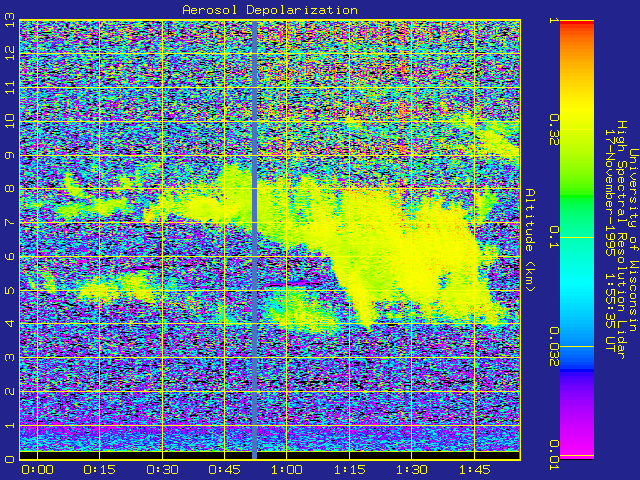This screenshot has width=640, height=480.
Task: Click the 1:15 time axis label
Action: click(349, 470)
